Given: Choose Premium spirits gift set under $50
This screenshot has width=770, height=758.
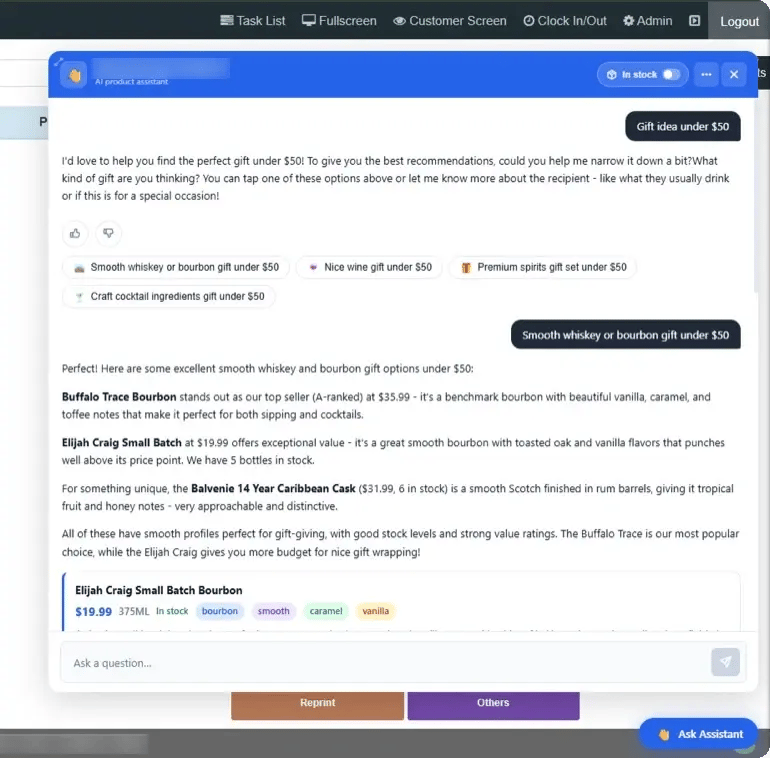Looking at the screenshot, I should (x=543, y=267).
